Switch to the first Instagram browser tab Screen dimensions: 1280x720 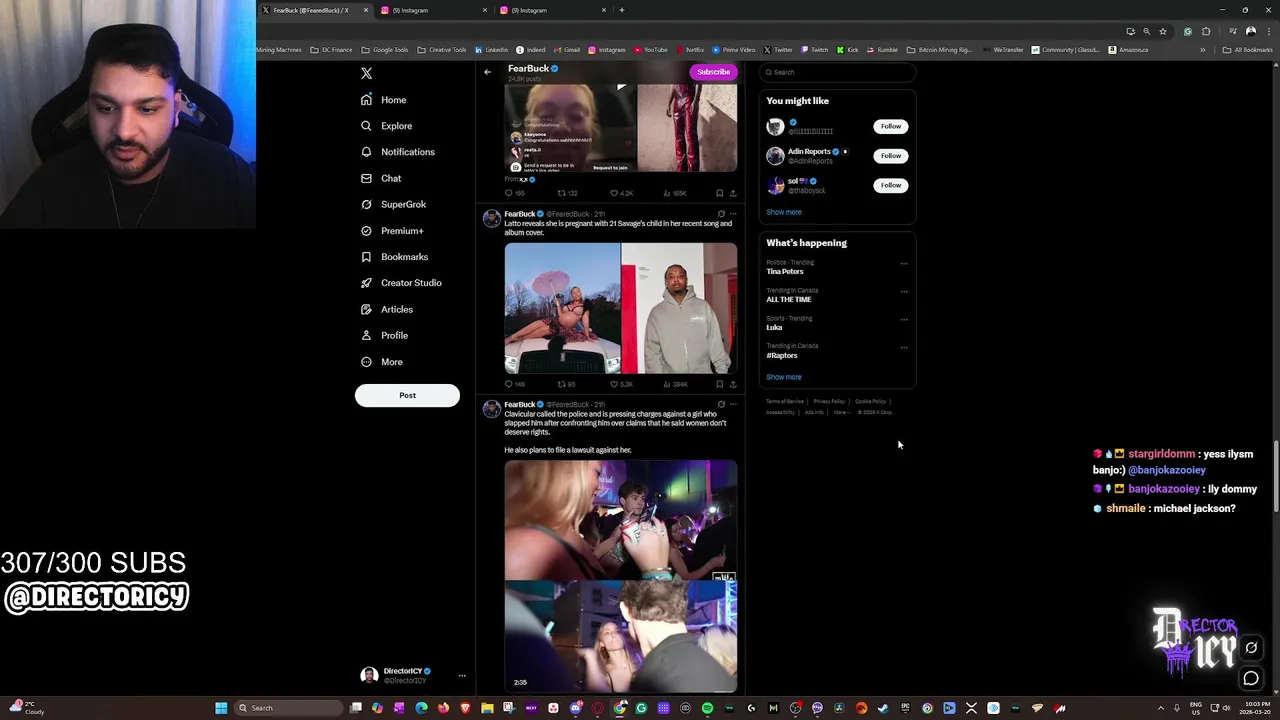[x=433, y=10]
